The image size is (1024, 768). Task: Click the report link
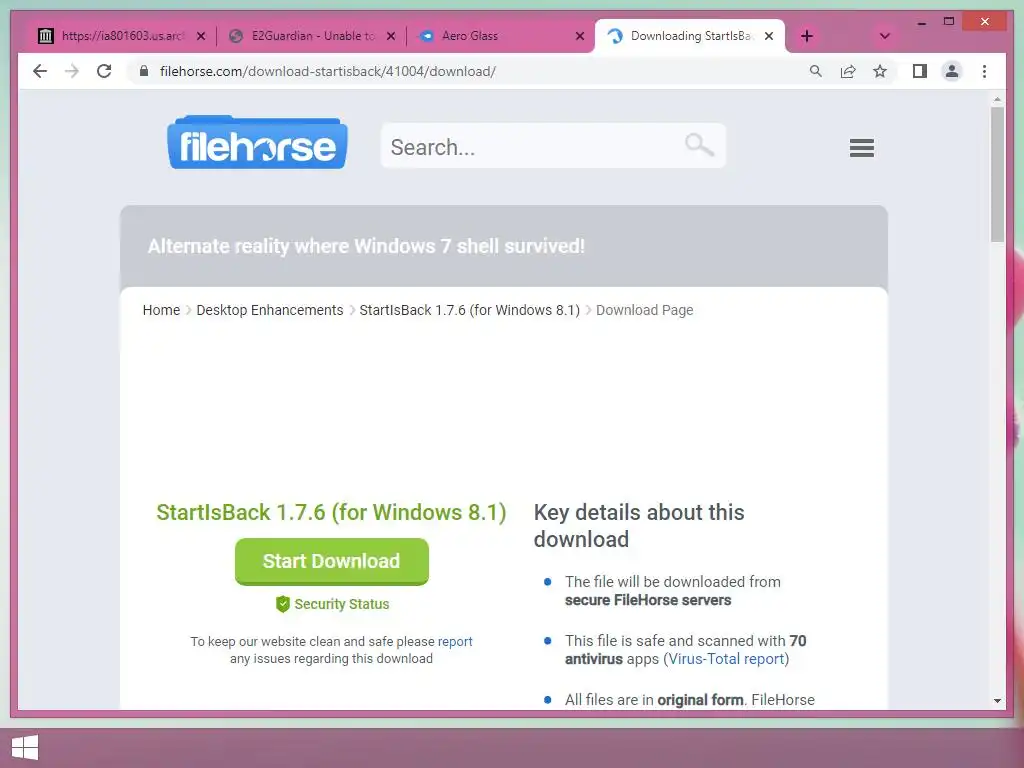point(455,641)
